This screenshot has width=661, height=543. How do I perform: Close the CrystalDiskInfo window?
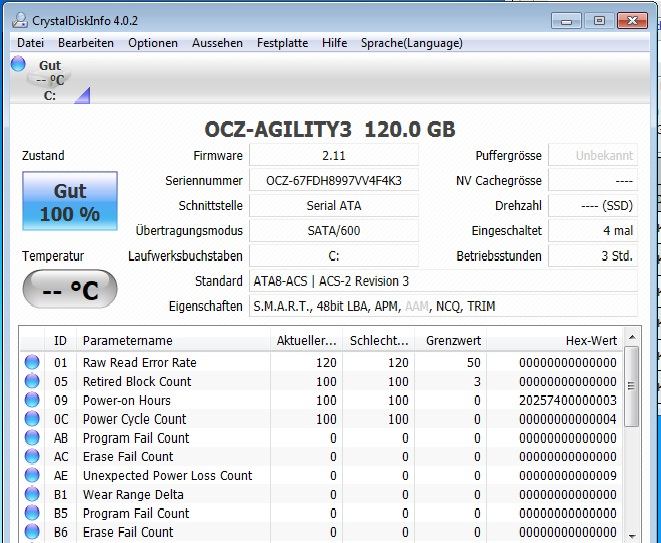pos(632,21)
